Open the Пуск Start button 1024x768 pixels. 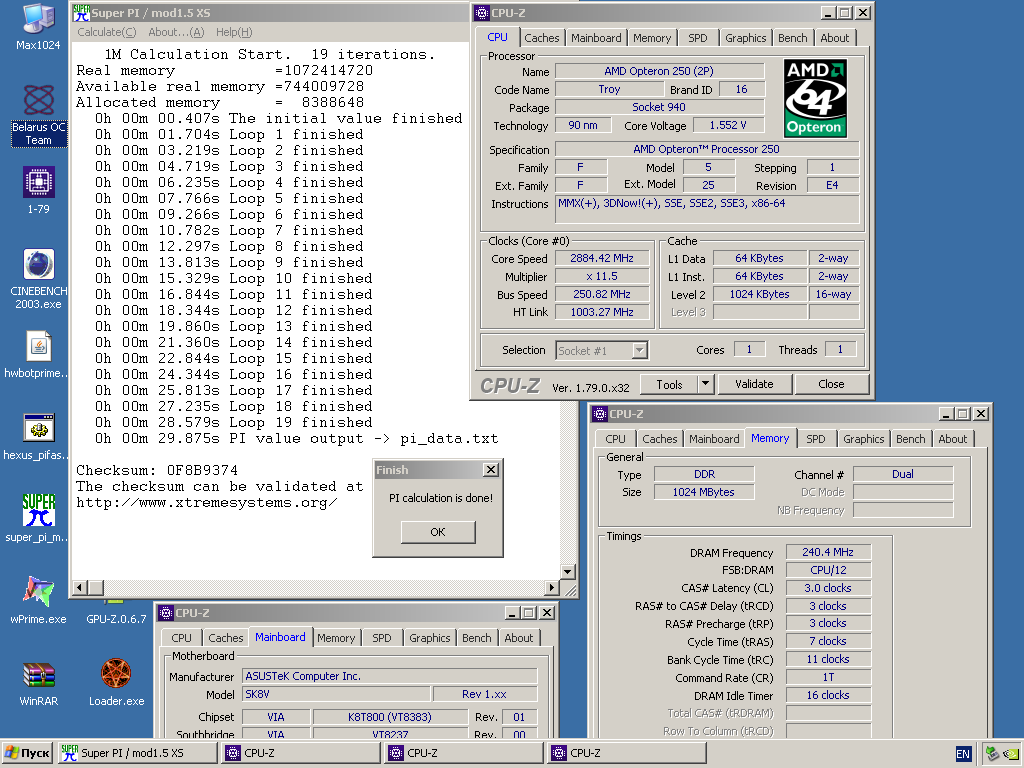[27, 753]
